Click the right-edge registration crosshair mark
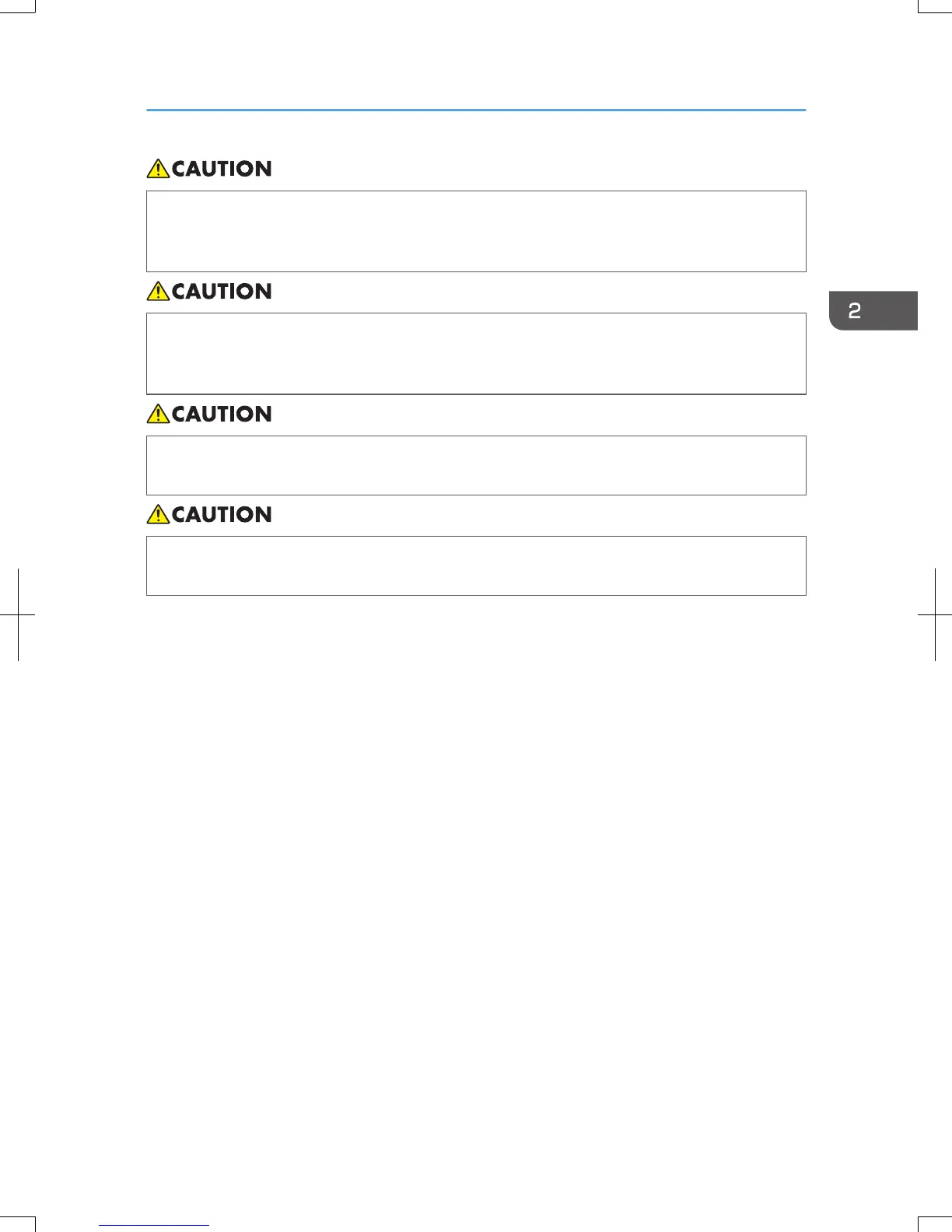The height and width of the screenshot is (1232, 952). (x=934, y=614)
